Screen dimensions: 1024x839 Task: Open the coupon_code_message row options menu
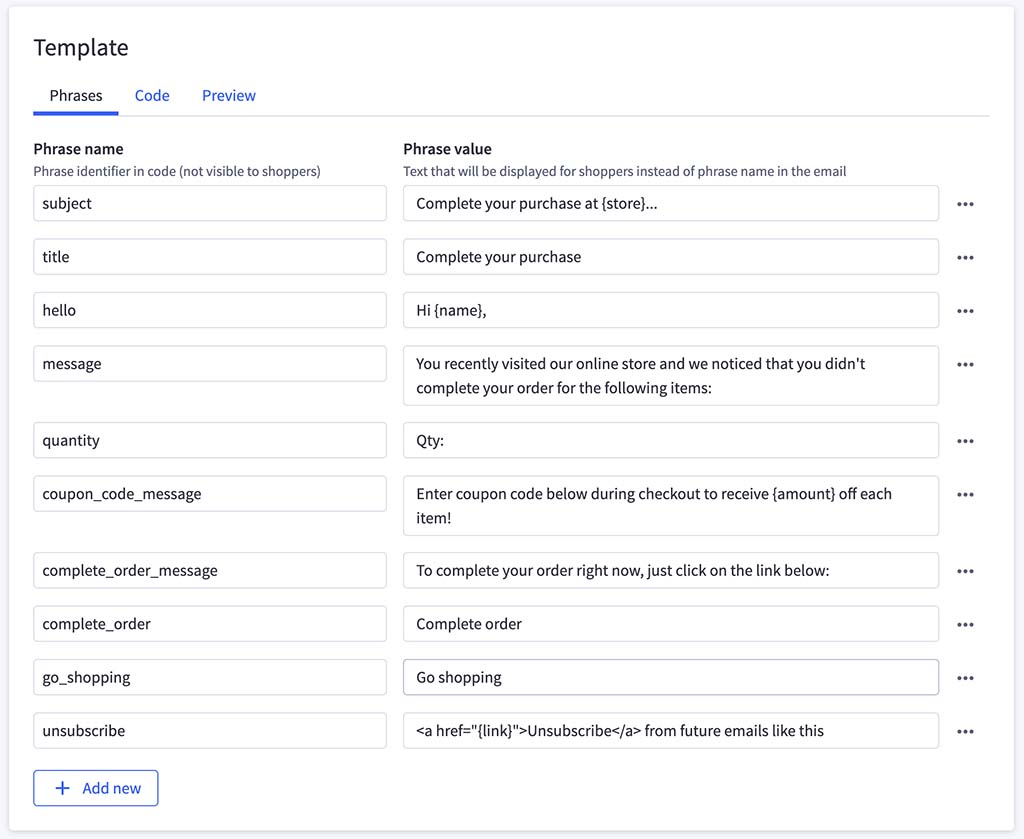[966, 494]
